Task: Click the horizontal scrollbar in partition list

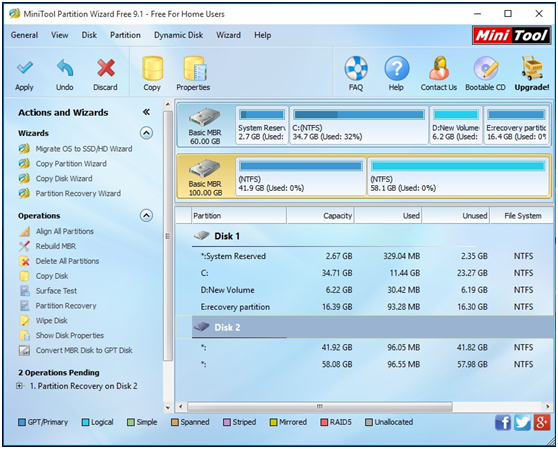Action: point(320,406)
